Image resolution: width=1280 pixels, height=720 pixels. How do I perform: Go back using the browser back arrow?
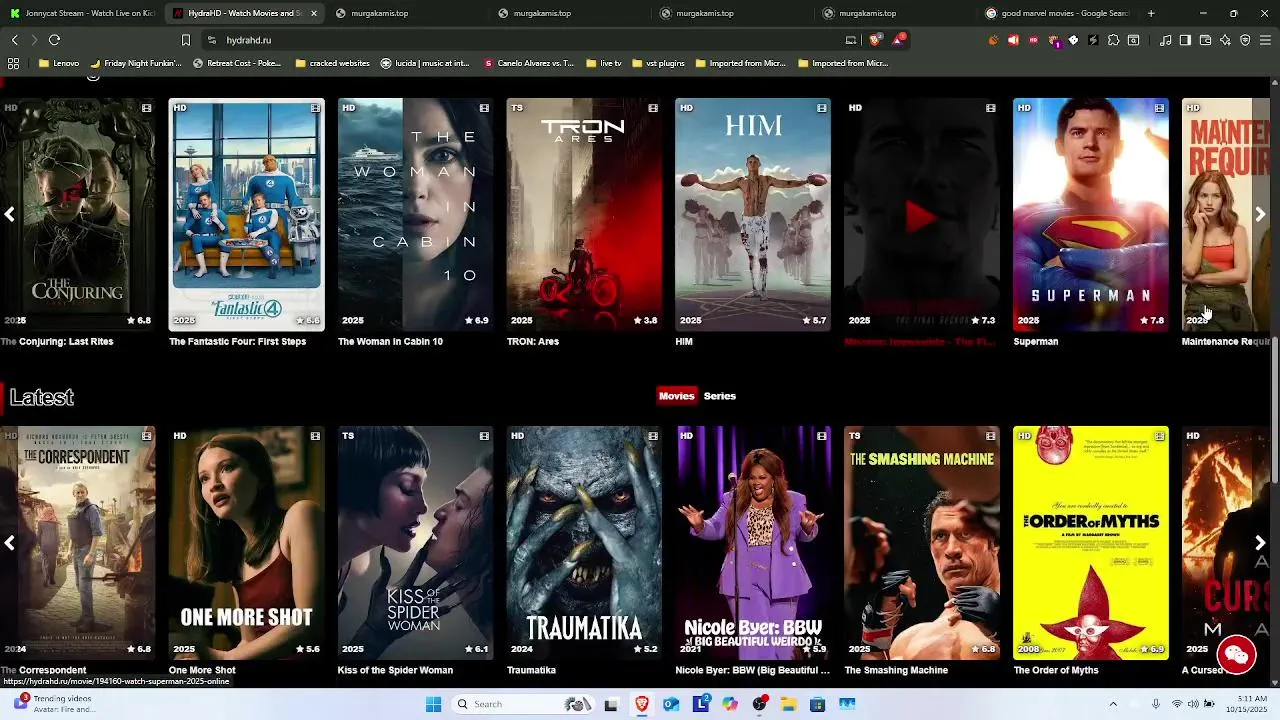pyautogui.click(x=14, y=40)
